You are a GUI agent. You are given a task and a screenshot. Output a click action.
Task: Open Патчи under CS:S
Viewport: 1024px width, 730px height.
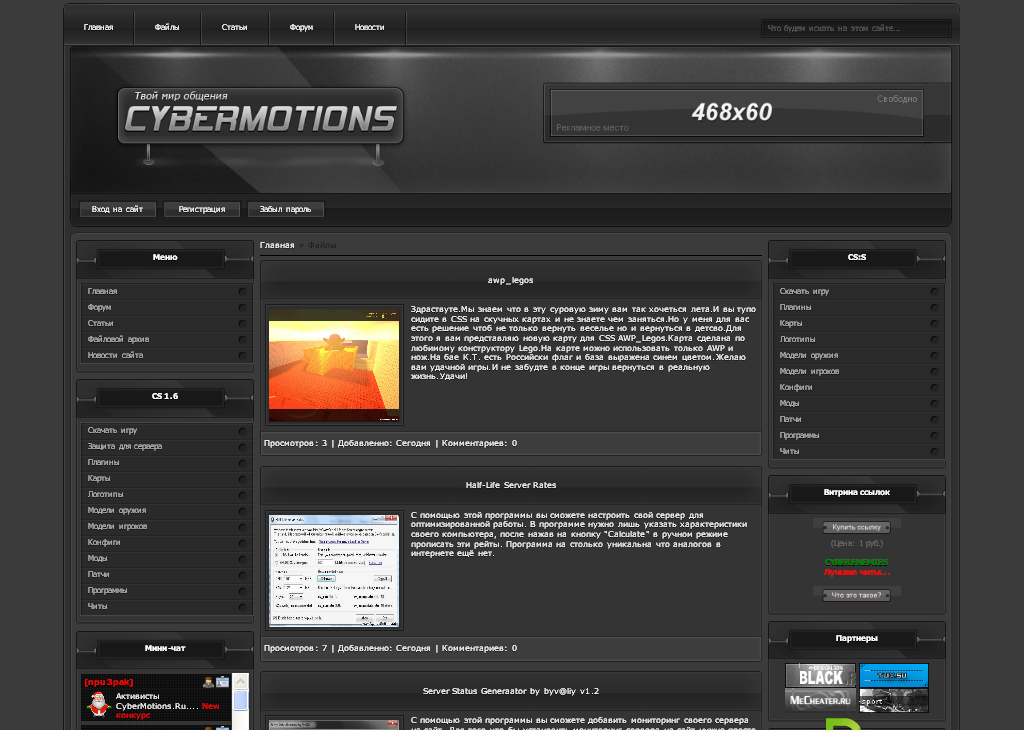coord(857,419)
